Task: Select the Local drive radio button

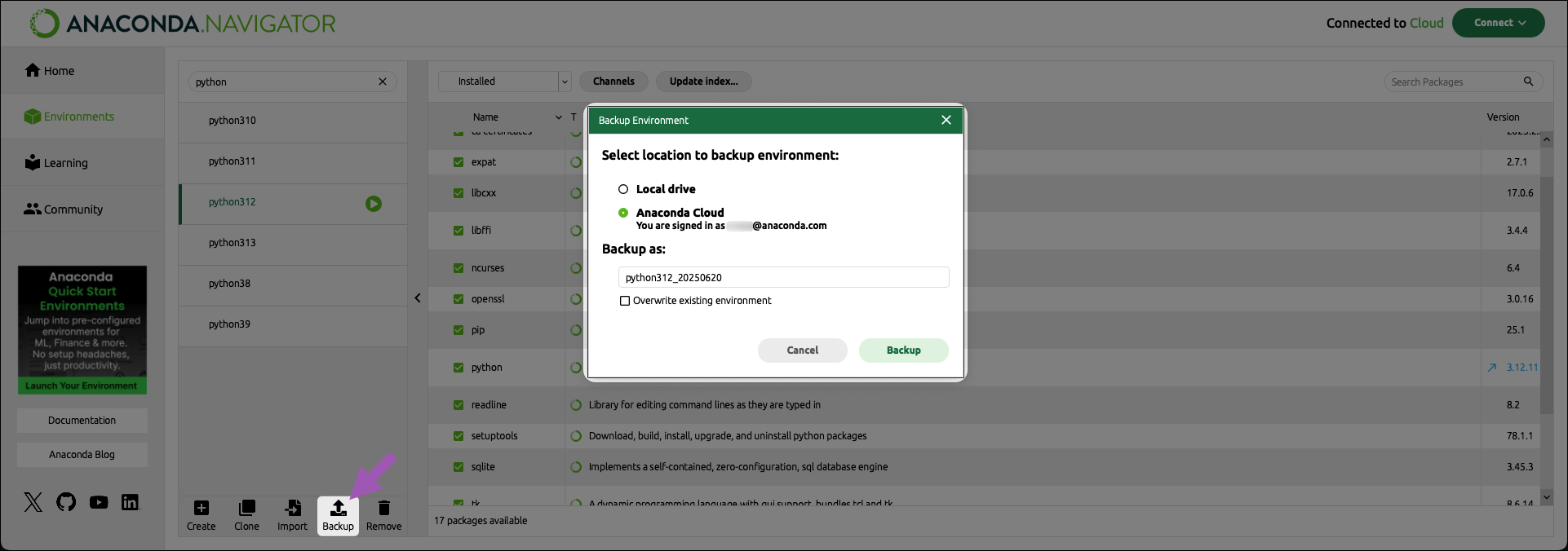Action: coord(623,189)
